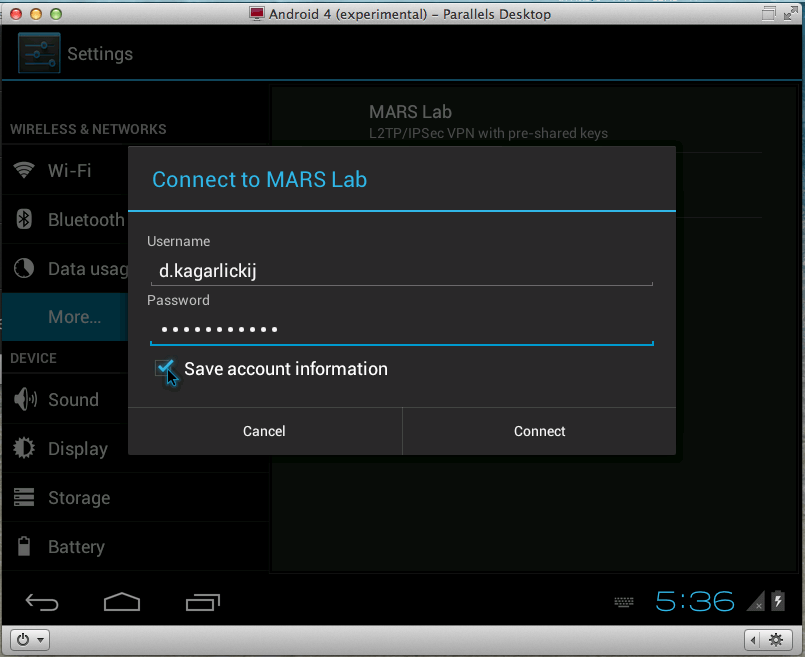Select MARS Lab VPN entry in background
Viewport: 805px width, 657px height.
pos(516,122)
